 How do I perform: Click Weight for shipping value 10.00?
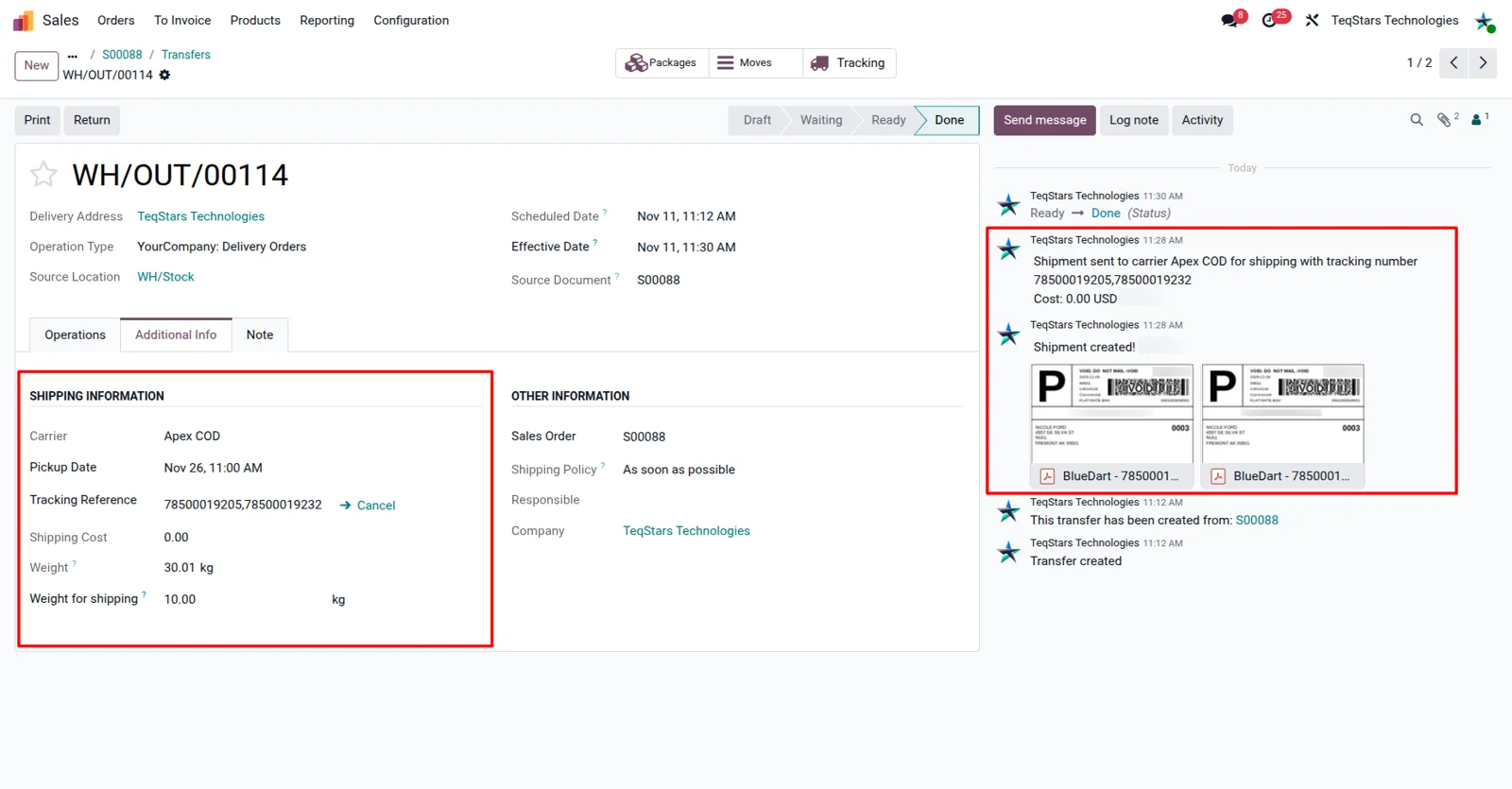click(x=180, y=599)
